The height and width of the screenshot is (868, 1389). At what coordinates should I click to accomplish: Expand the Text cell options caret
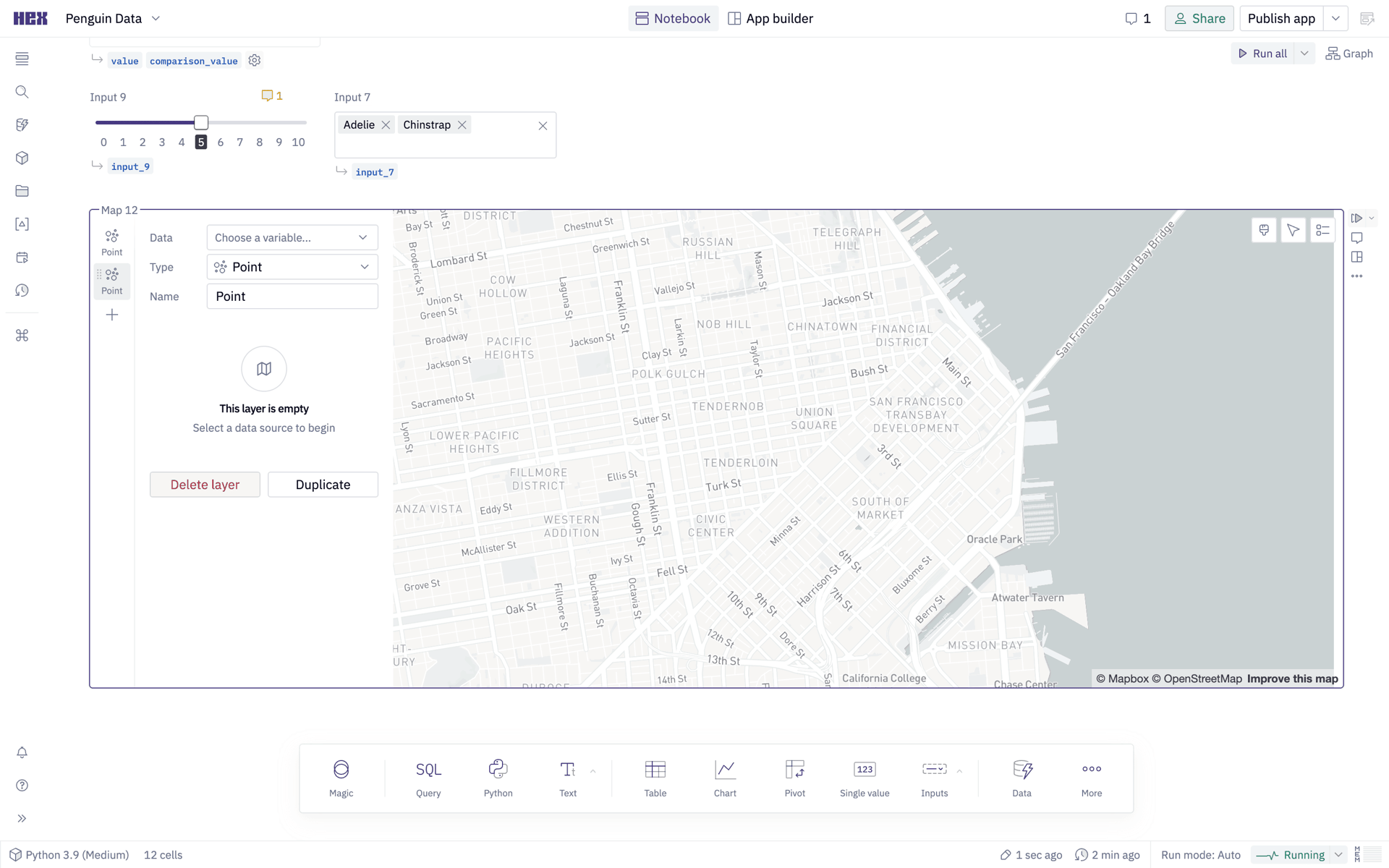593,771
